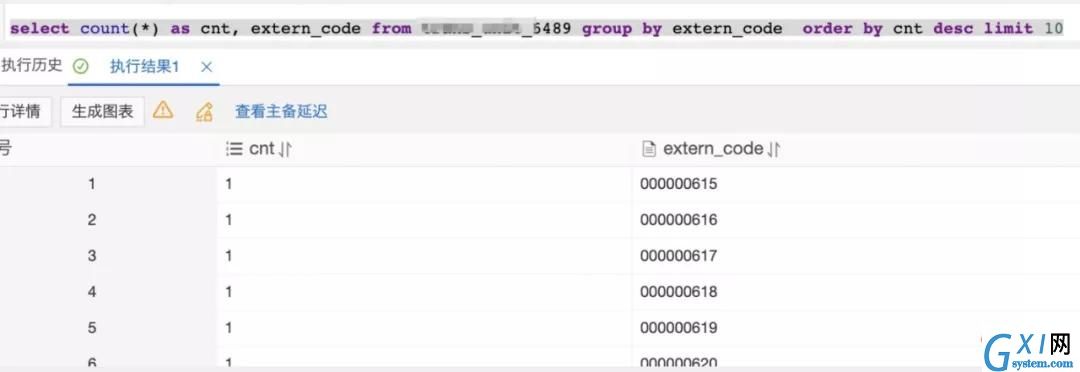Sort by the cnt column arrows
Viewport: 1080px width, 372px height.
tap(285, 149)
